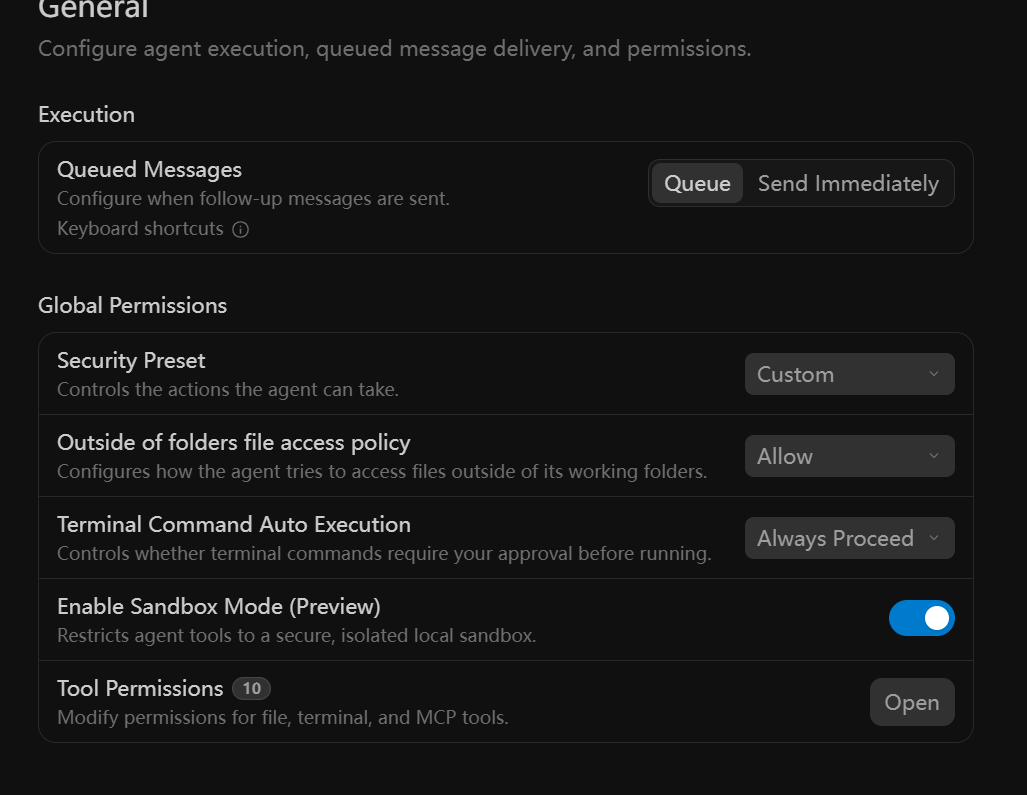Click the Enable Sandbox Mode (Preview) label
The image size is (1027, 795).
(x=219, y=606)
